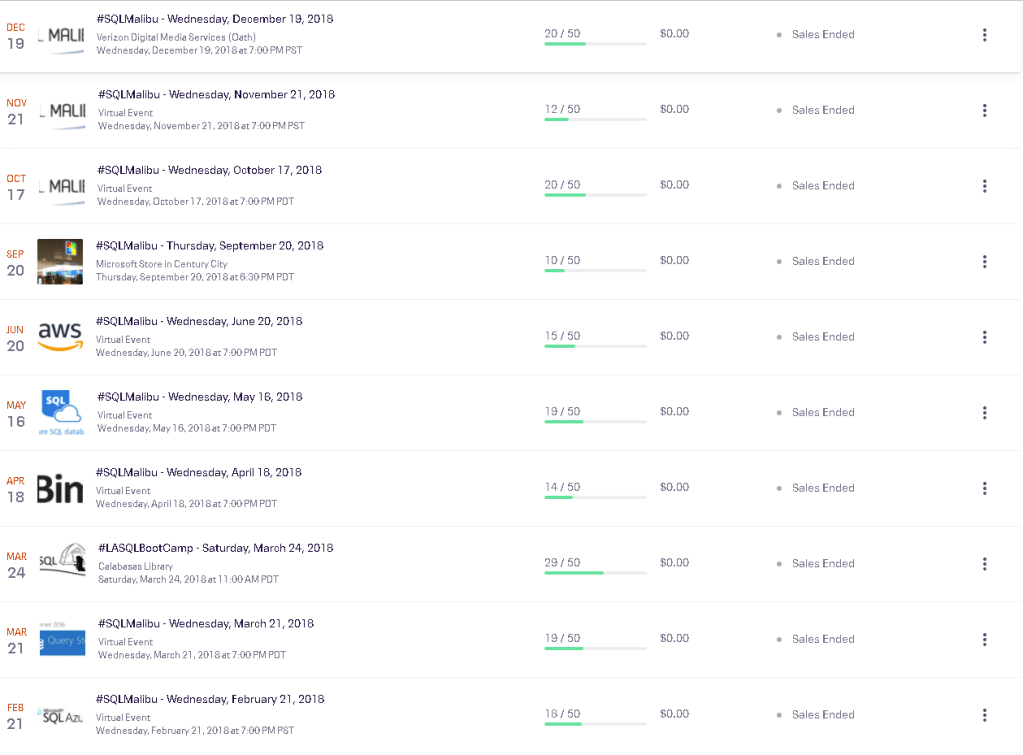Image resolution: width=1023 pixels, height=755 pixels.
Task: Open actions menu for September 20 event
Action: (984, 261)
